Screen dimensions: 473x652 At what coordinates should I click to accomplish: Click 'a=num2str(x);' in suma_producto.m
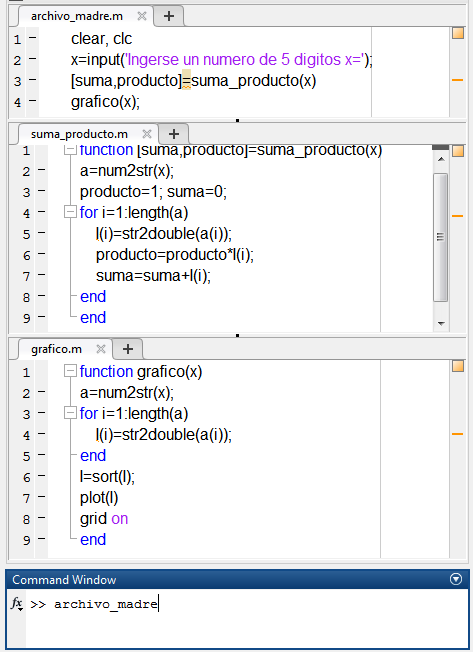click(127, 170)
